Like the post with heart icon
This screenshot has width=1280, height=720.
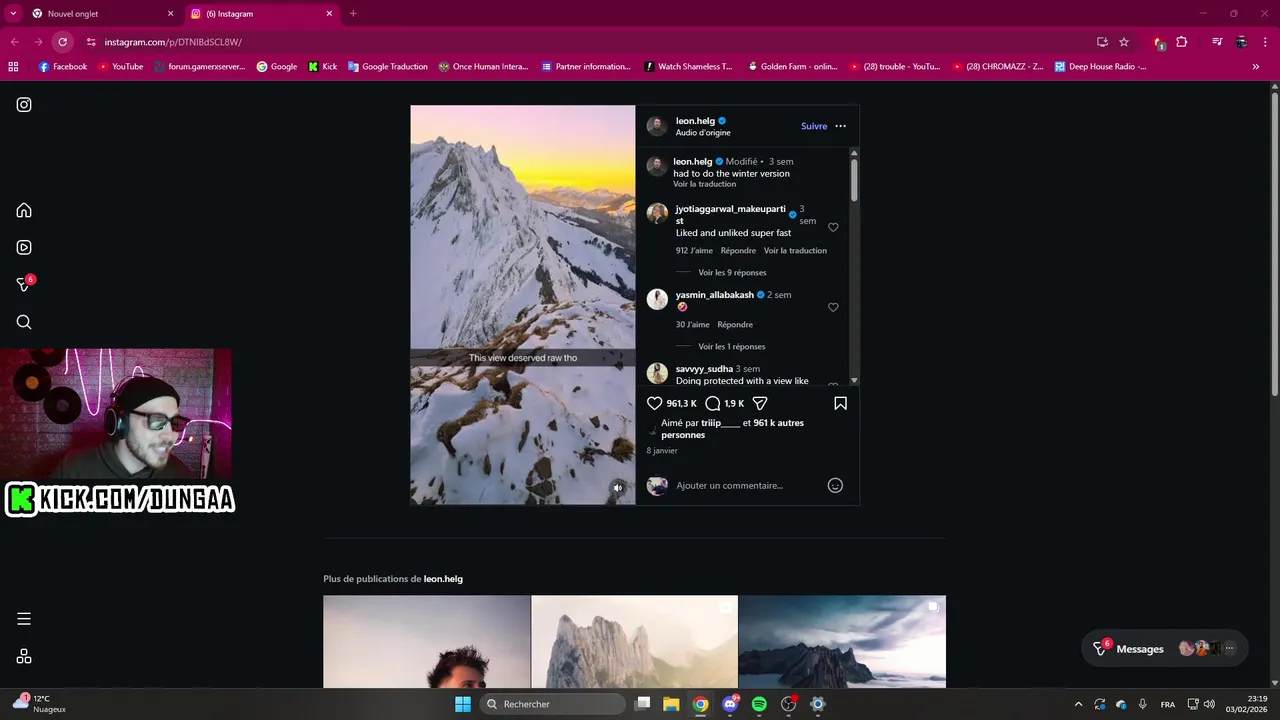[x=655, y=403]
